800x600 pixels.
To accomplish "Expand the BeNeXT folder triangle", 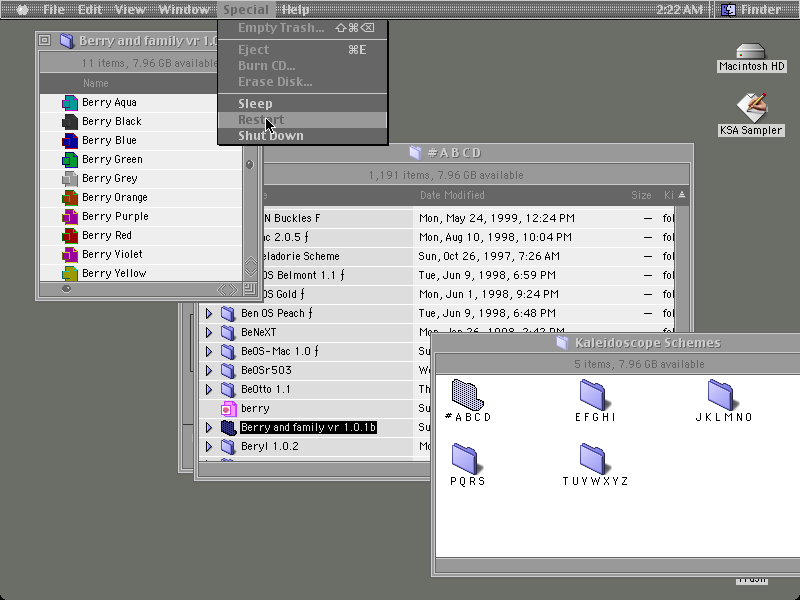I will (209, 332).
